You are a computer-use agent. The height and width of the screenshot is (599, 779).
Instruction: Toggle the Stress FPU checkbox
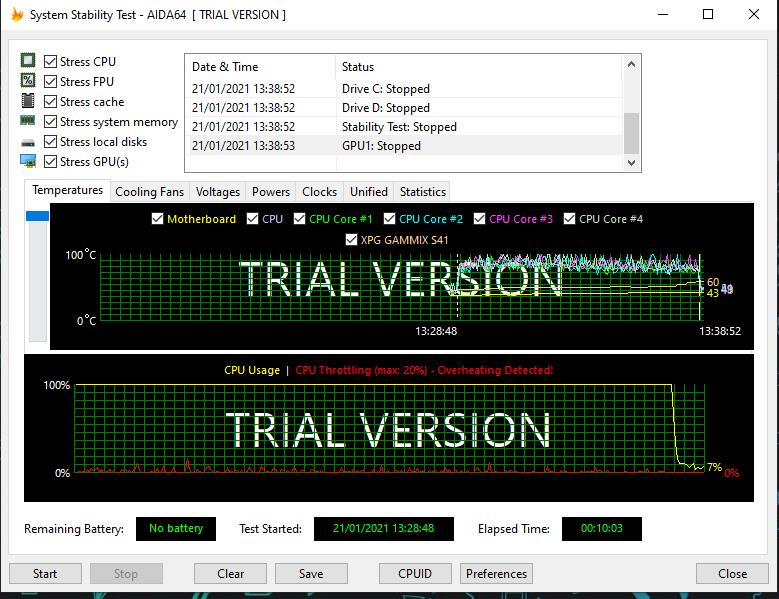tap(50, 81)
